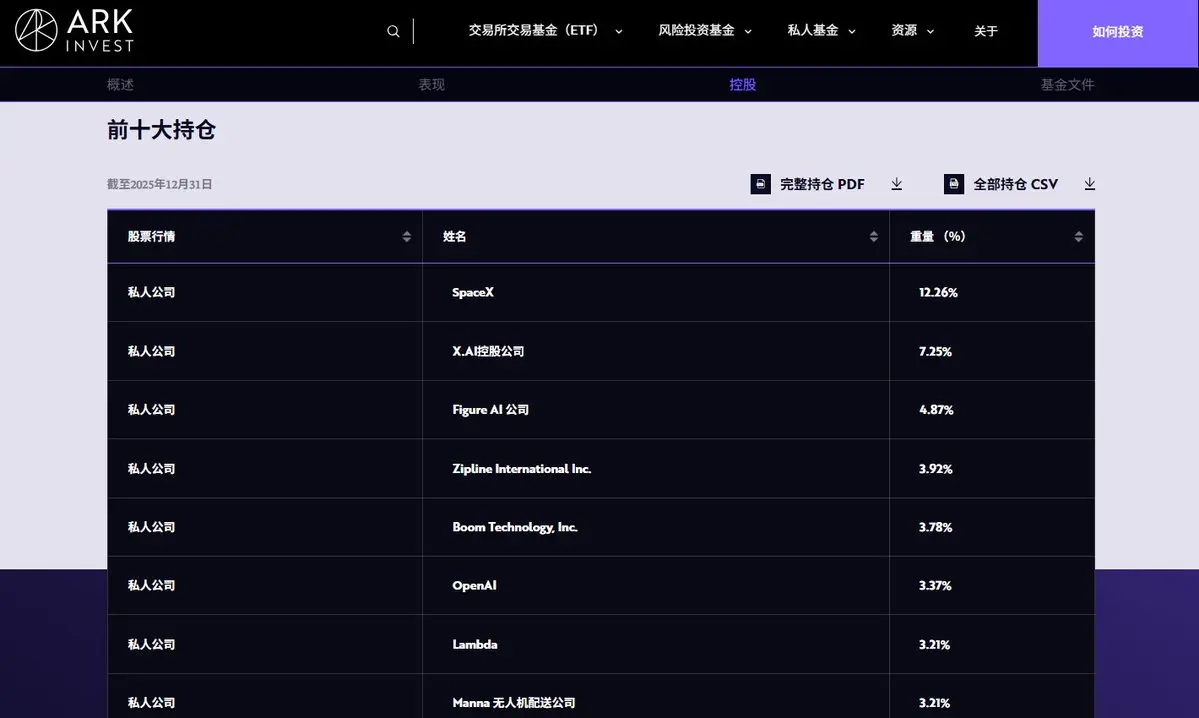Viewport: 1199px width, 718px height.
Task: Expand the 私人基金 dropdown
Action: coord(821,31)
